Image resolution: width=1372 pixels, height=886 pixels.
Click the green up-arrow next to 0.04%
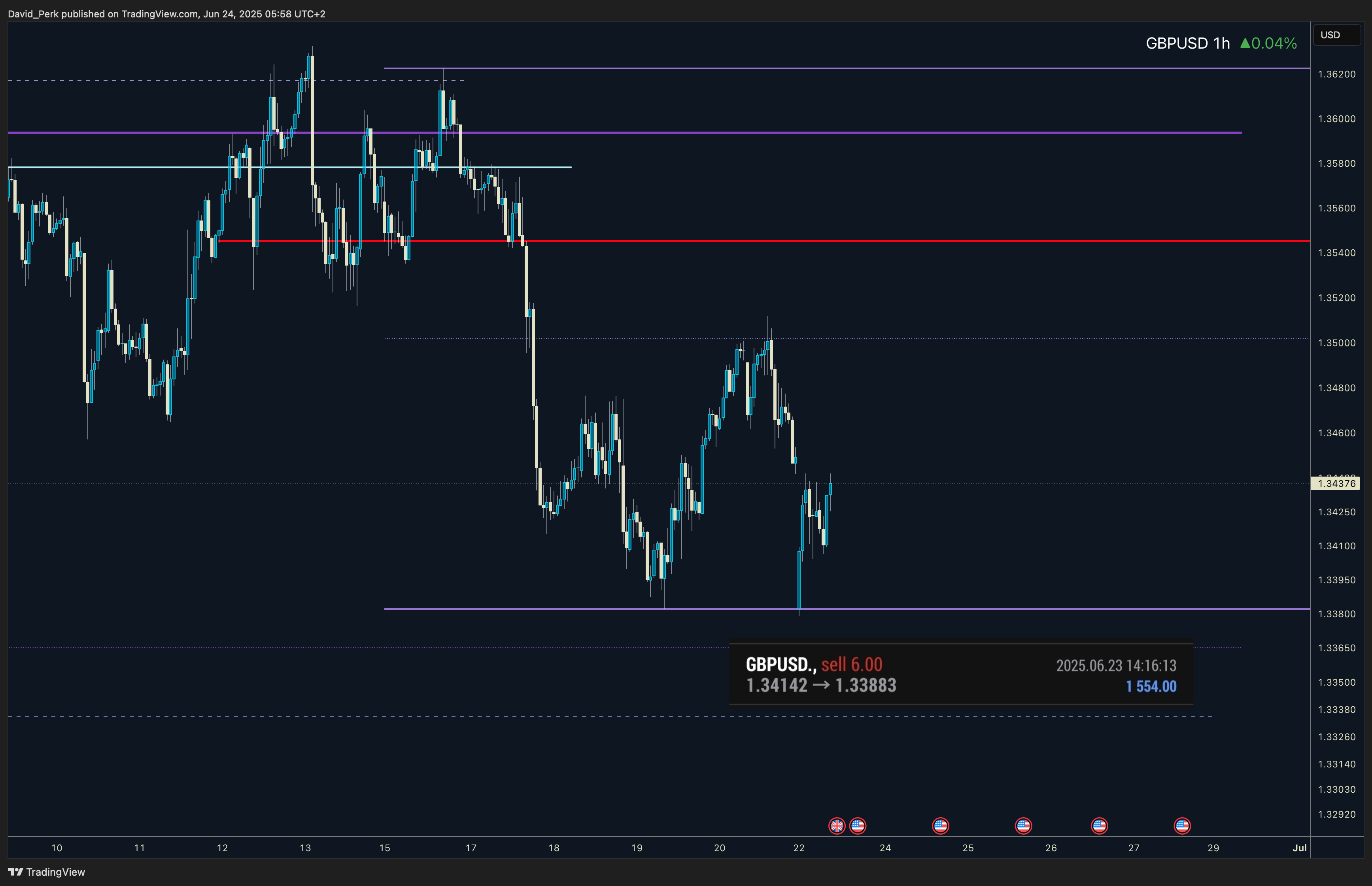(1245, 43)
